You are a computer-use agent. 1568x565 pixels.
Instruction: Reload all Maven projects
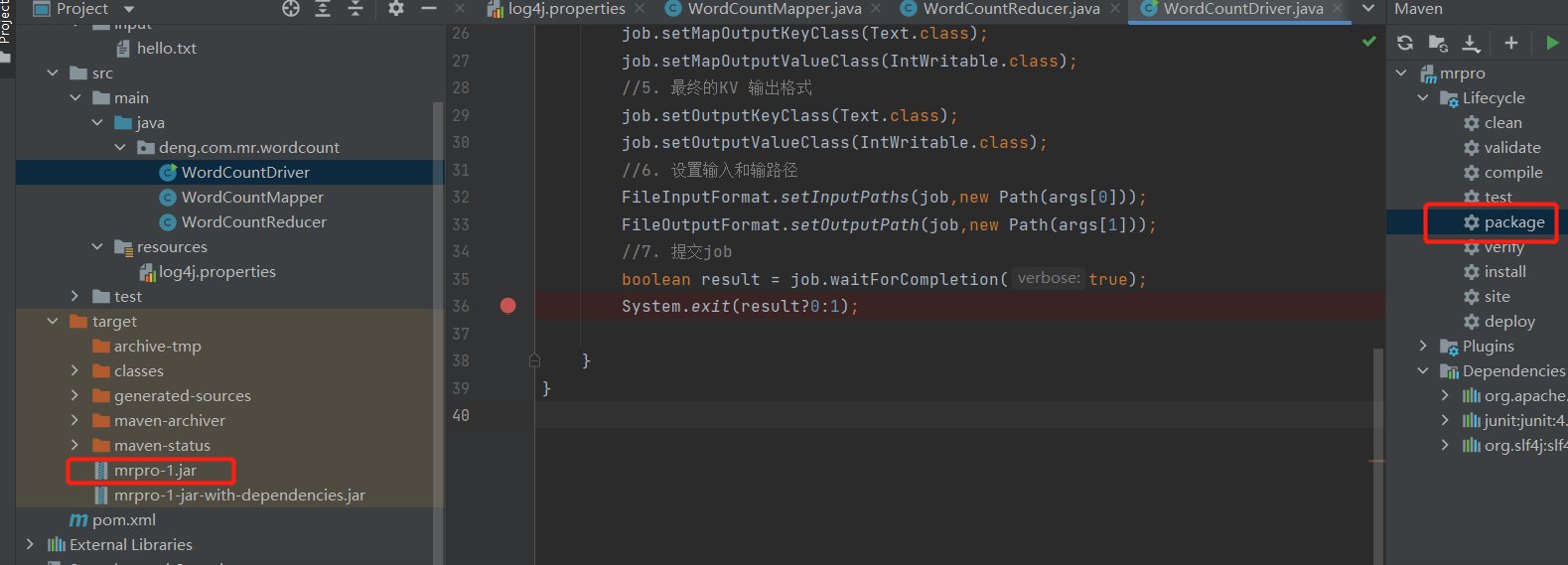point(1405,43)
